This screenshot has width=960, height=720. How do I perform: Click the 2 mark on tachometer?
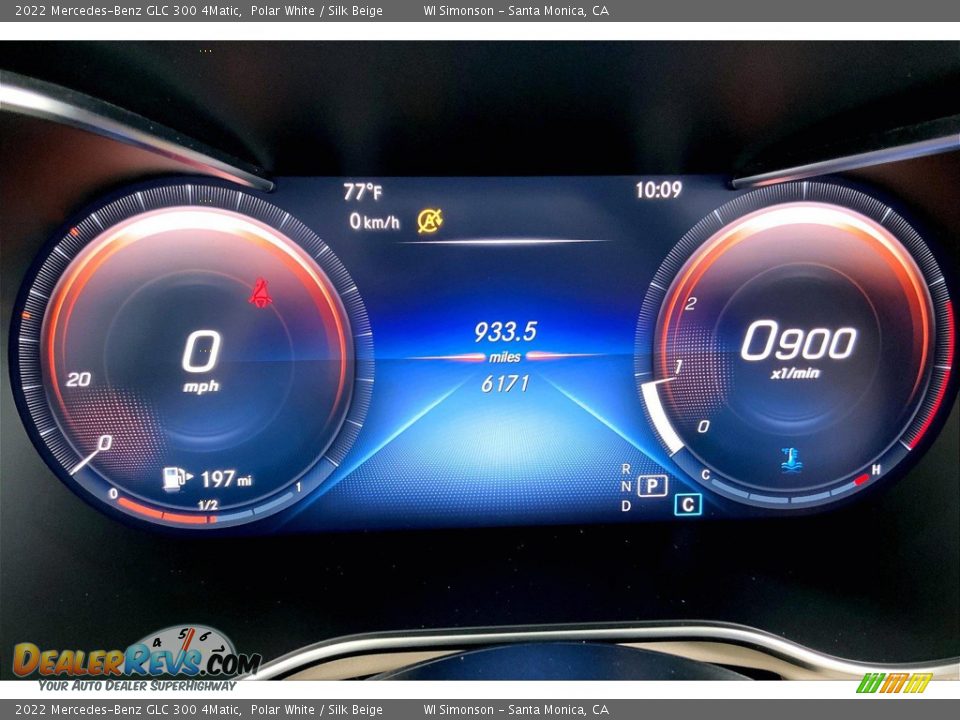(691, 303)
